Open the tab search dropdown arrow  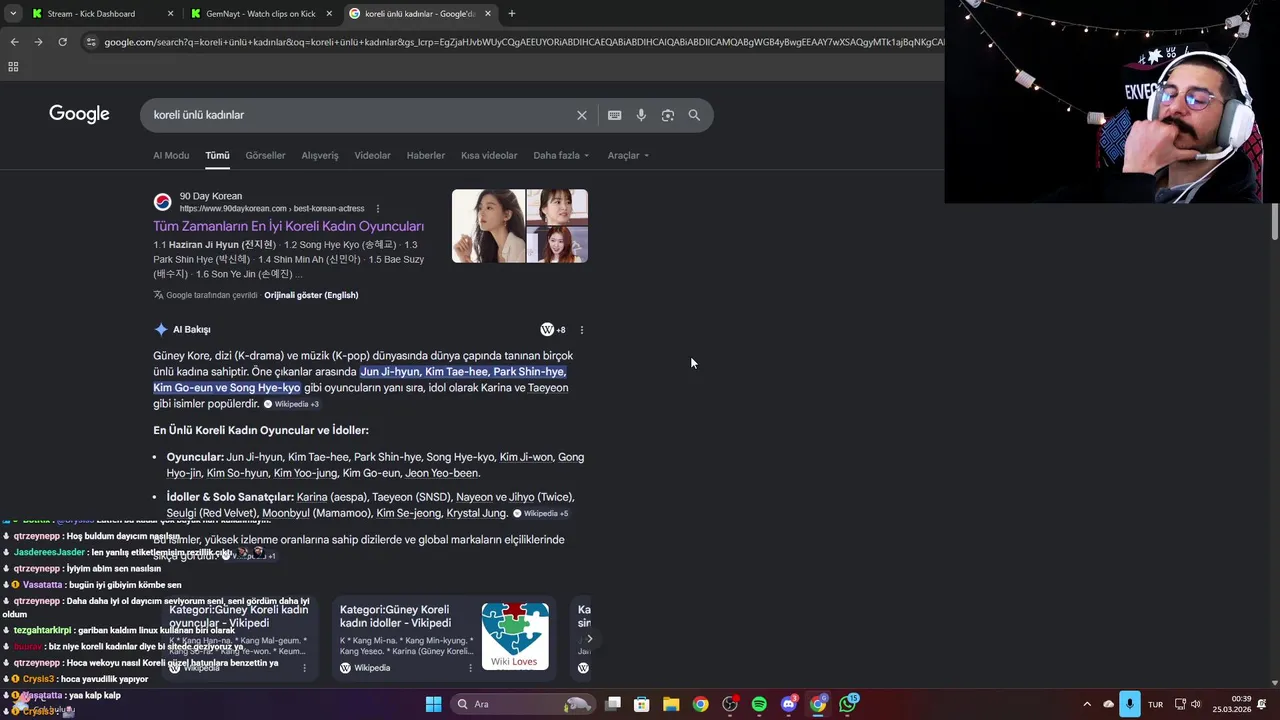coord(13,13)
